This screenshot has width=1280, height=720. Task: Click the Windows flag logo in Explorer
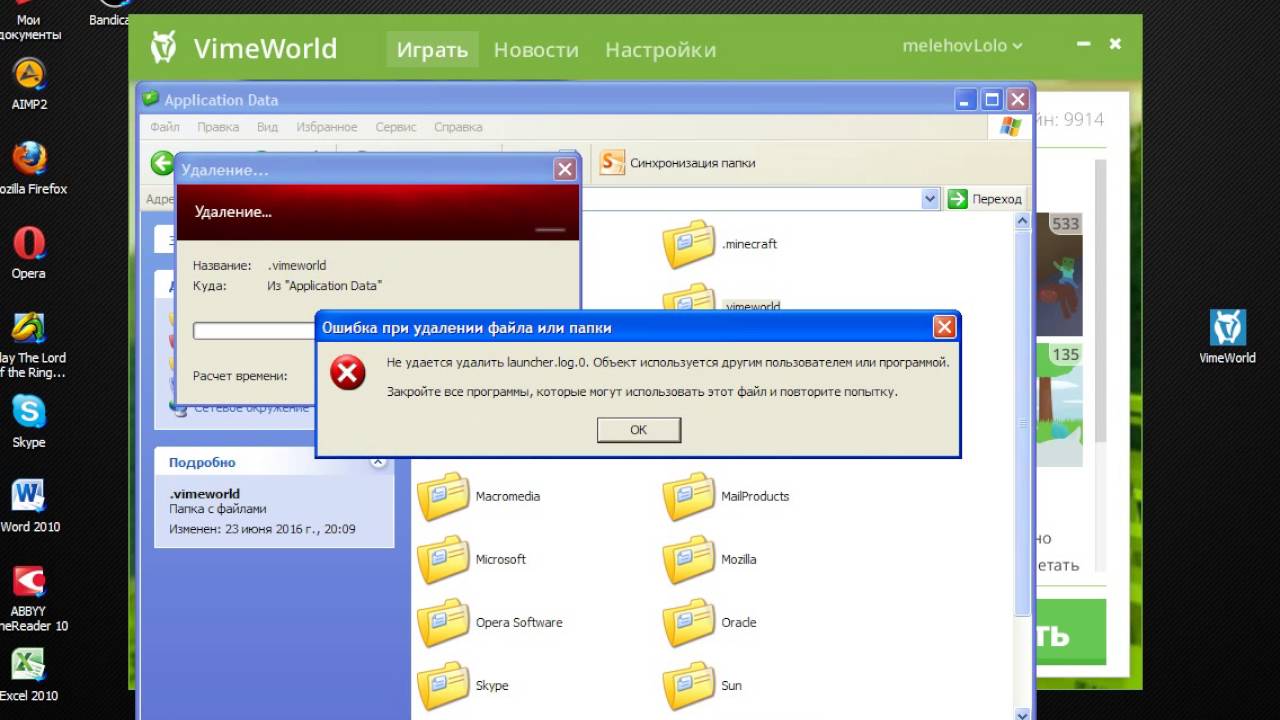click(1010, 127)
